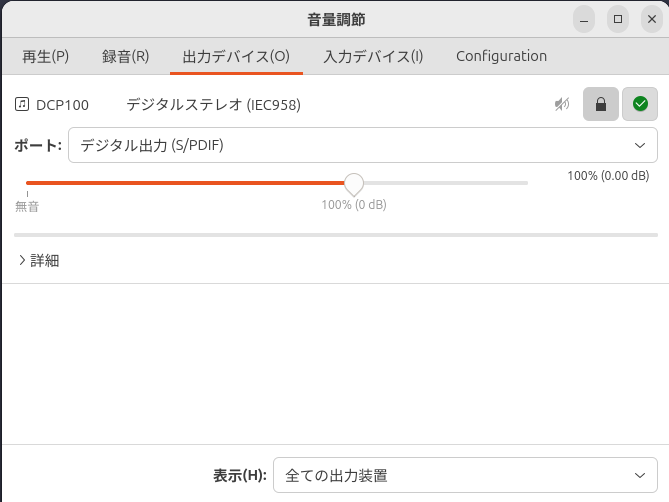Click the volume slider handle
The image size is (669, 502).
pos(354,184)
